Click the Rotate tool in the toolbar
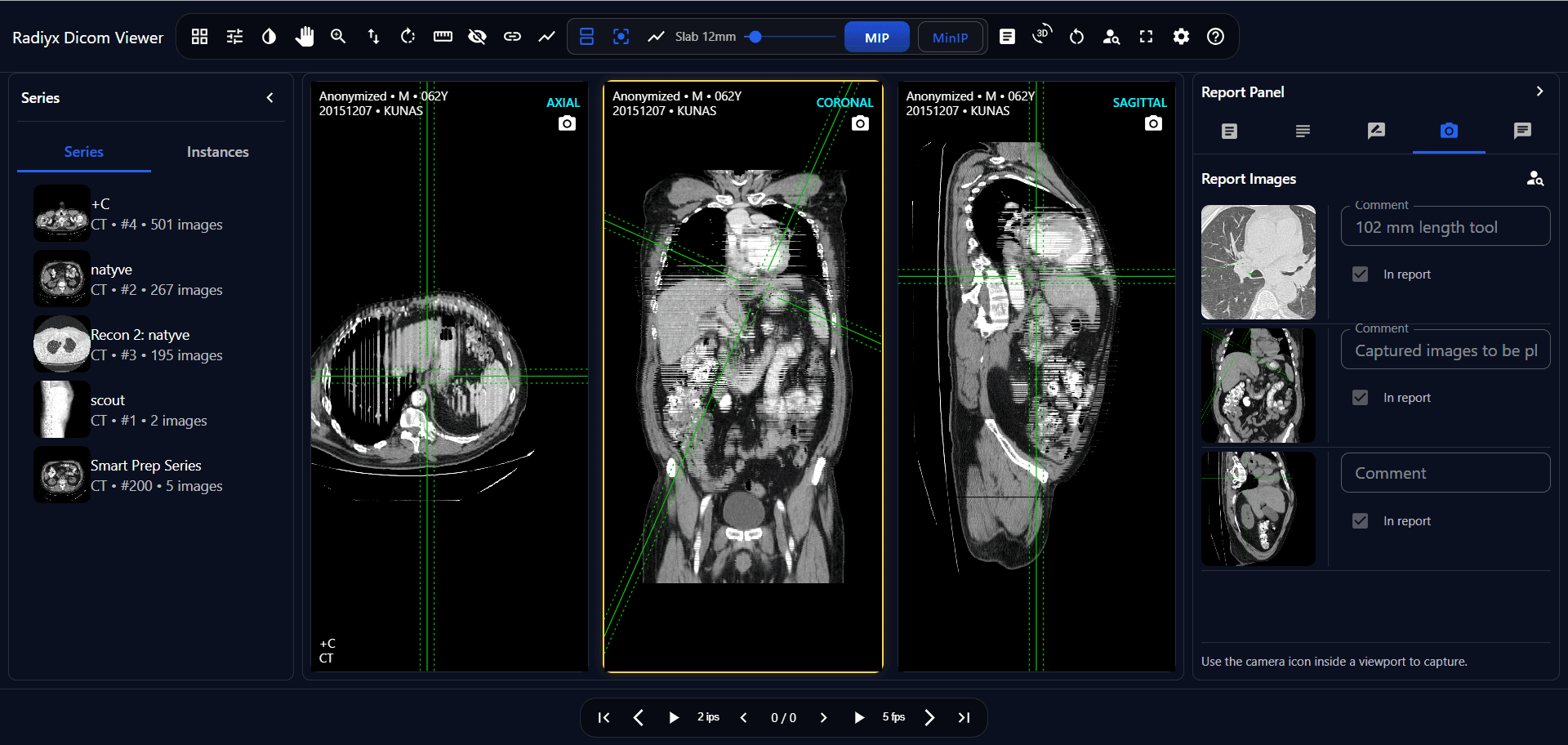This screenshot has height=745, width=1568. (408, 36)
